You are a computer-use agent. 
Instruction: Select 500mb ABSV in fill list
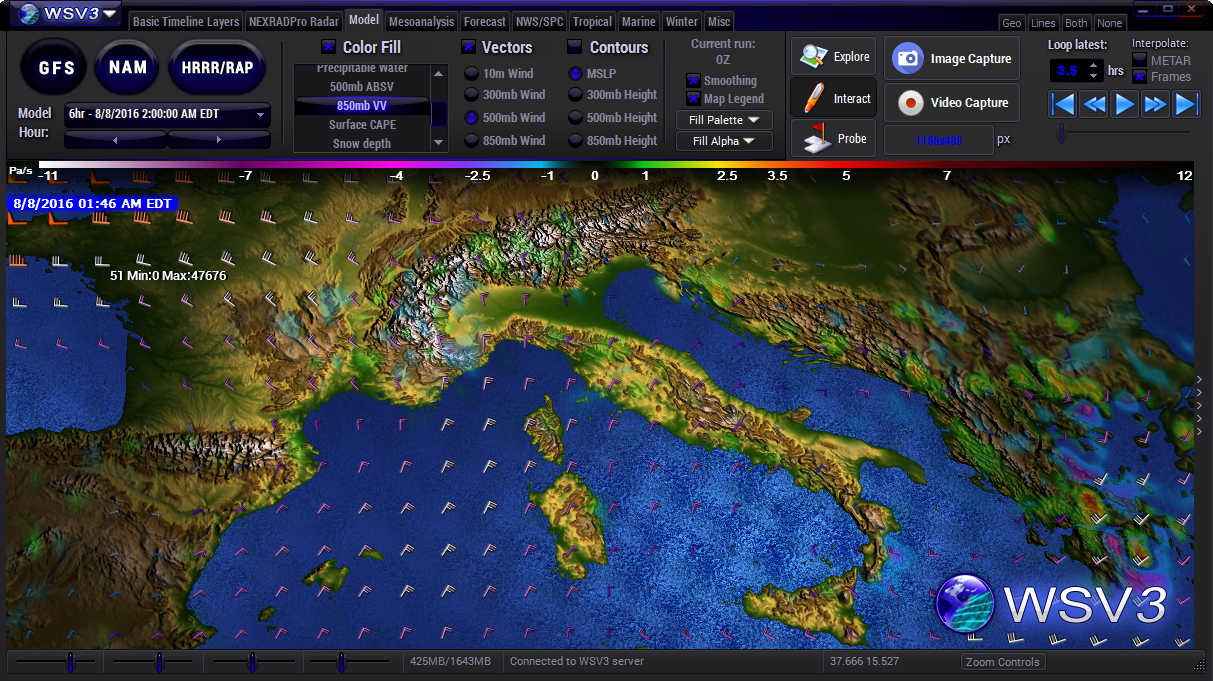pyautogui.click(x=362, y=87)
